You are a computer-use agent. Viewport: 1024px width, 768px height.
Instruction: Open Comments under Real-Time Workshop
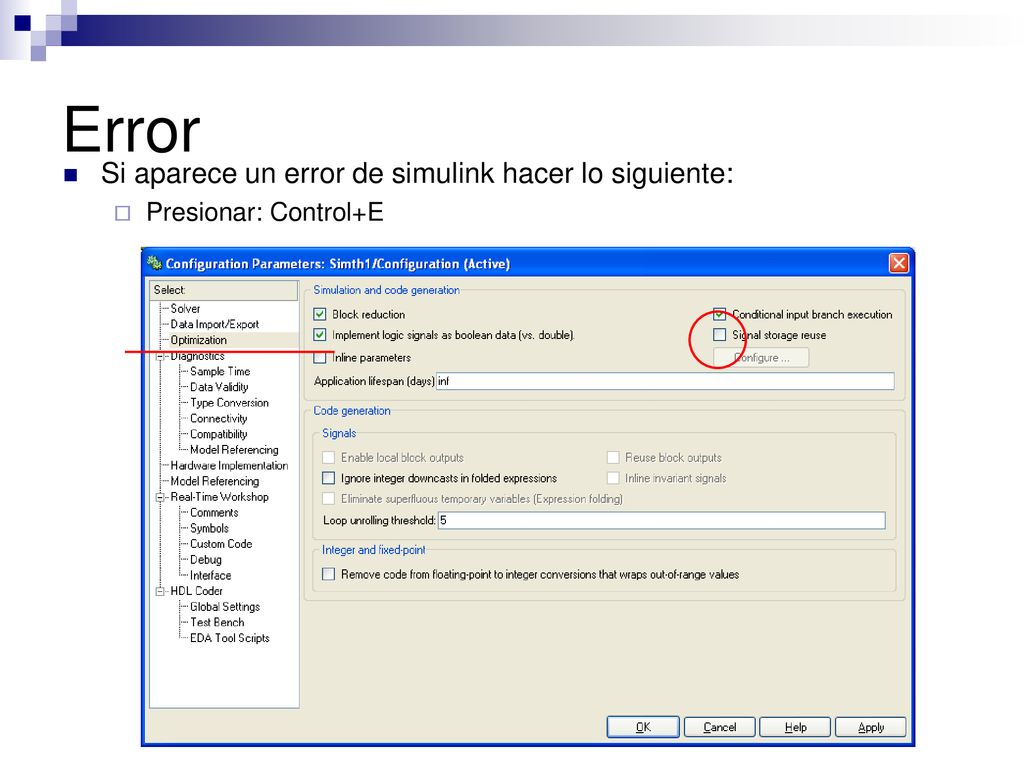tap(214, 513)
